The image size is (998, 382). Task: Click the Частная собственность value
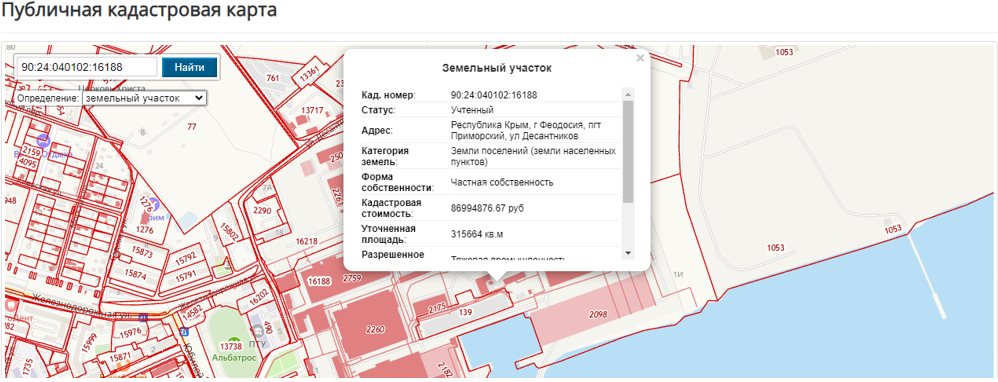(502, 182)
